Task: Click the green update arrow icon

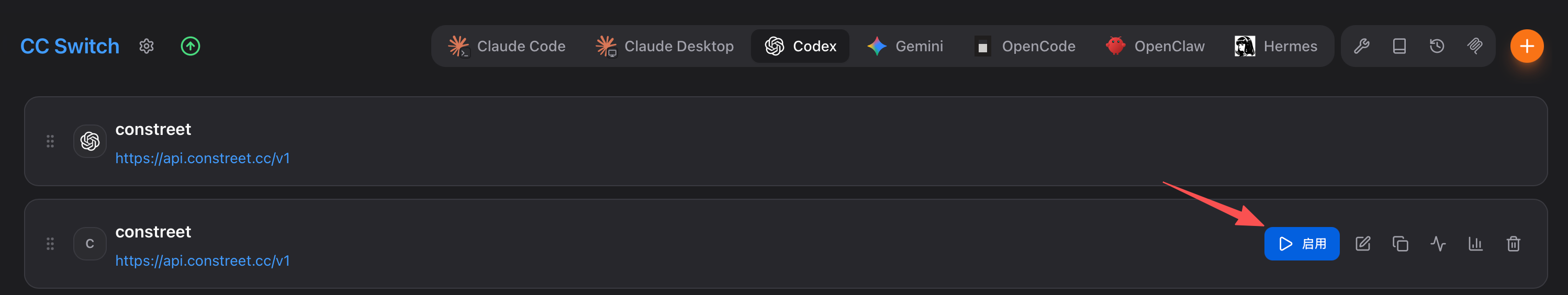Action: click(191, 46)
